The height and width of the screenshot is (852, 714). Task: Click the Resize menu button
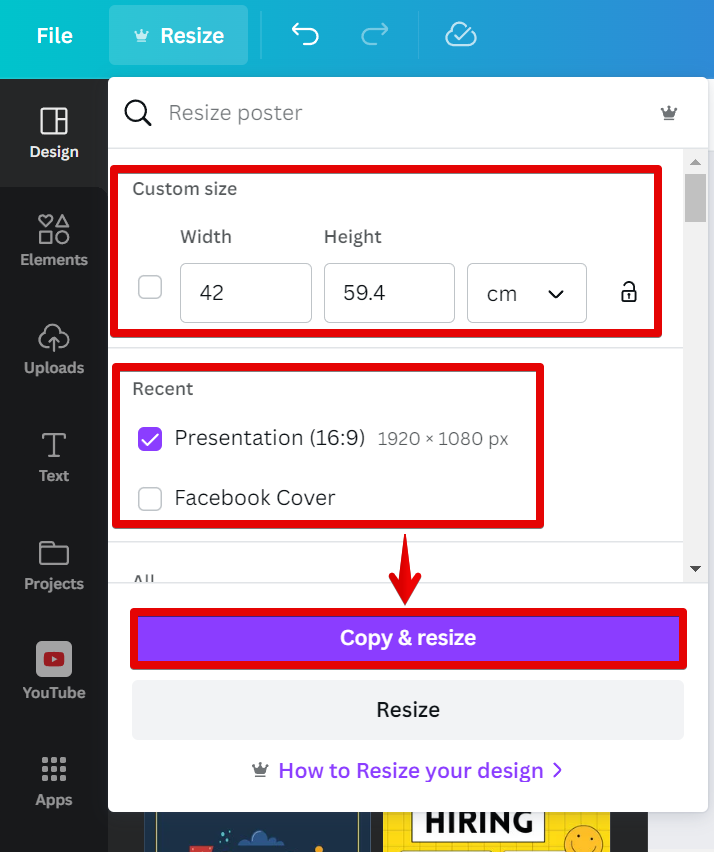point(179,36)
